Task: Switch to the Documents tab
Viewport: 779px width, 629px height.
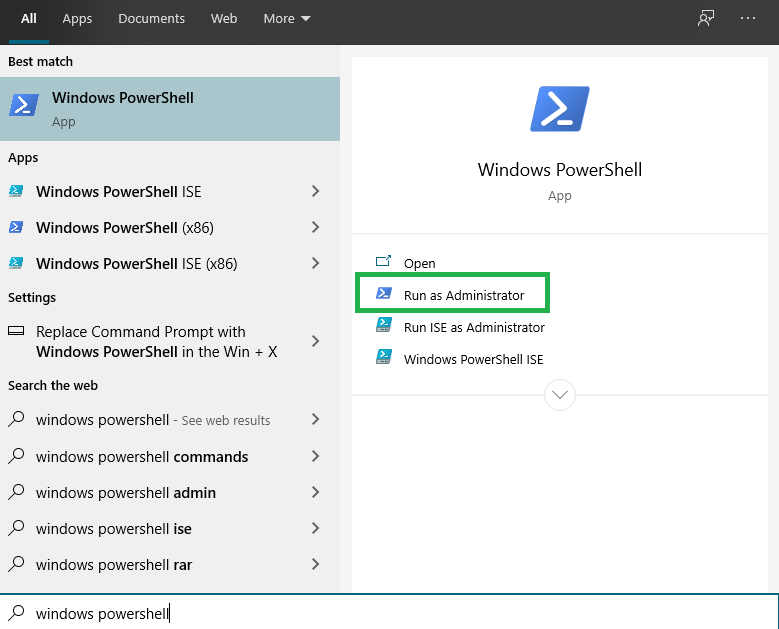Action: coord(151,19)
